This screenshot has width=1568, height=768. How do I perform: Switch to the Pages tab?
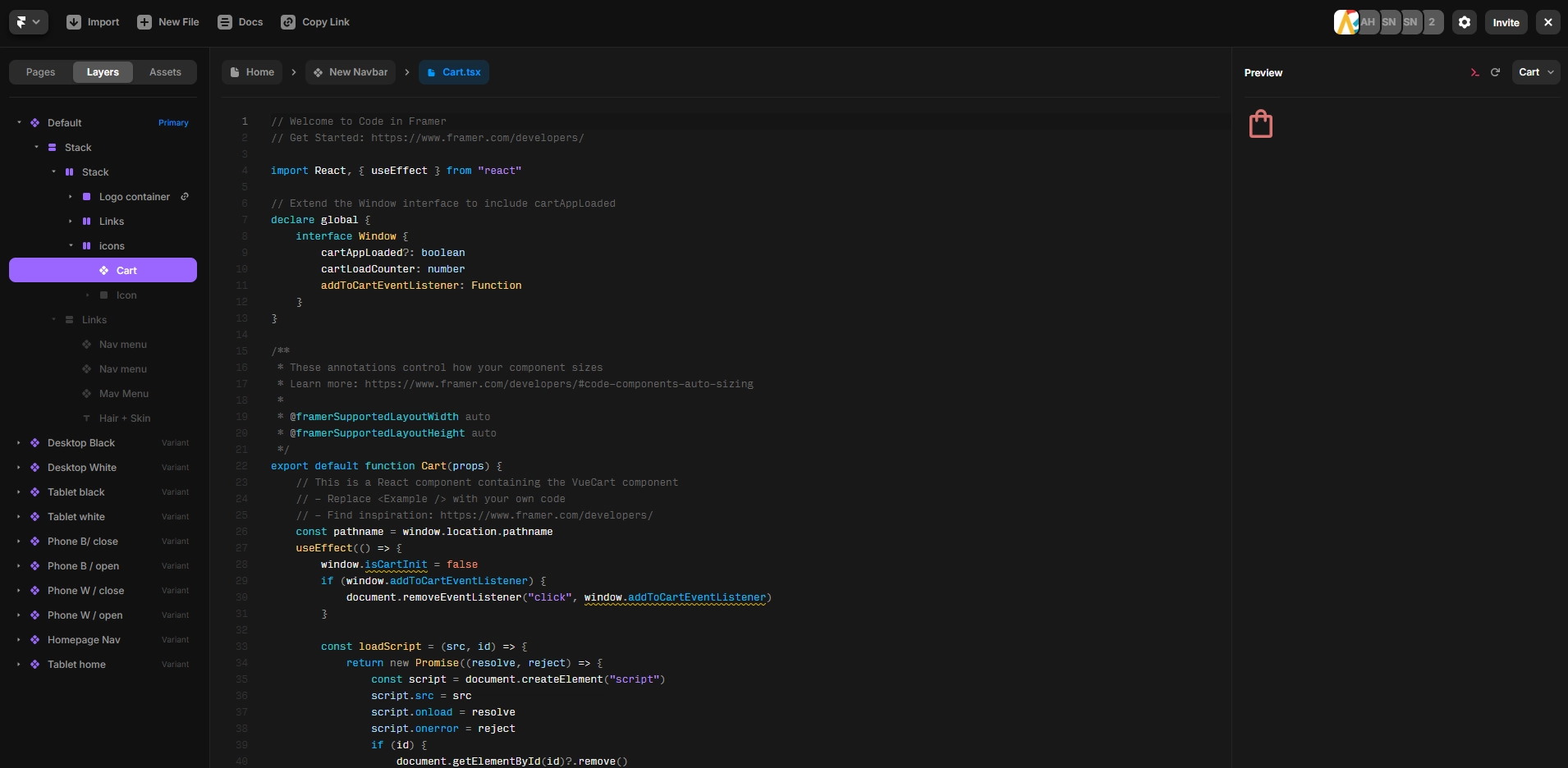point(40,72)
